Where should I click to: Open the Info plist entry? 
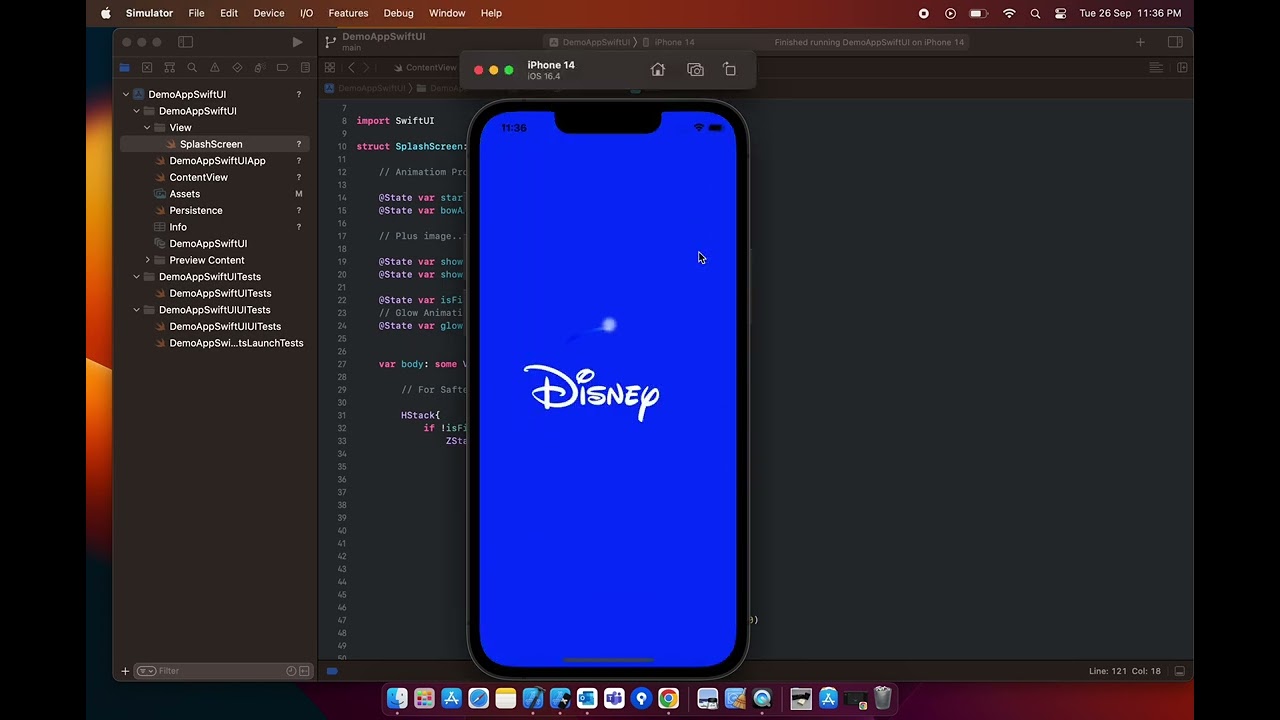177,227
